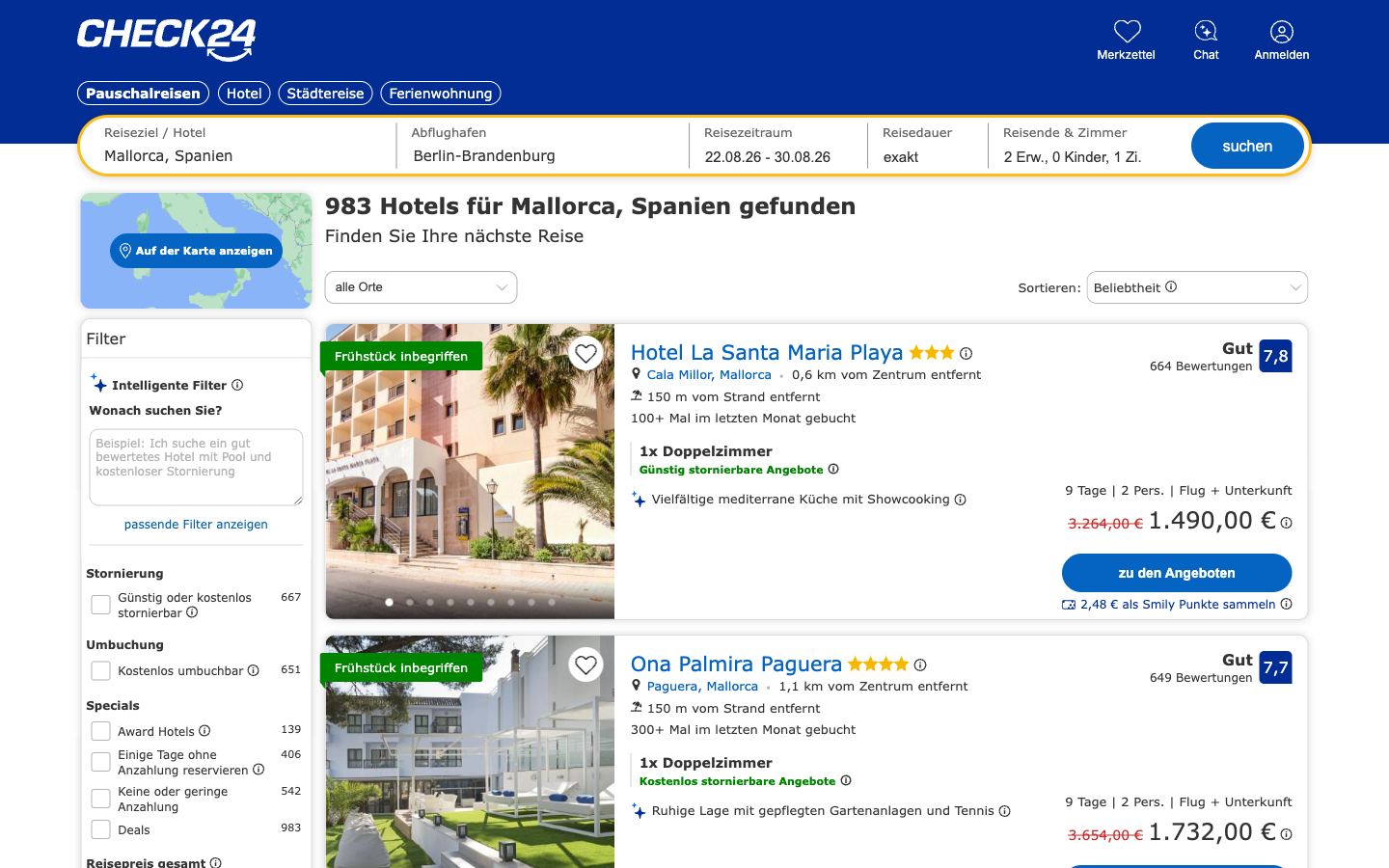Screen dimensions: 1389x868
Task: Click the Cala Millor, Mallorca location link
Action: 709,375
